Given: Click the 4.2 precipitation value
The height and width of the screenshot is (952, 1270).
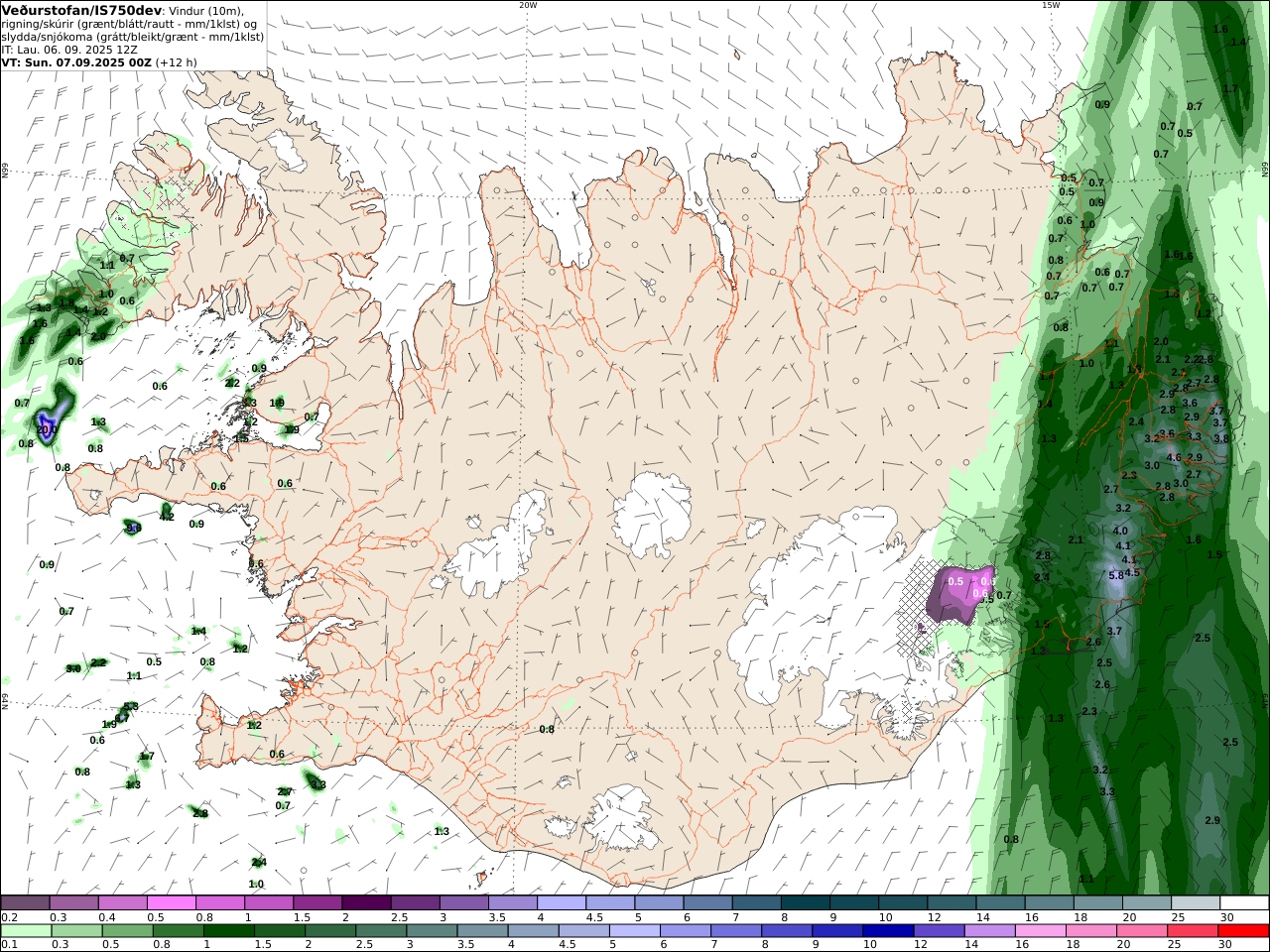Looking at the screenshot, I should (167, 517).
